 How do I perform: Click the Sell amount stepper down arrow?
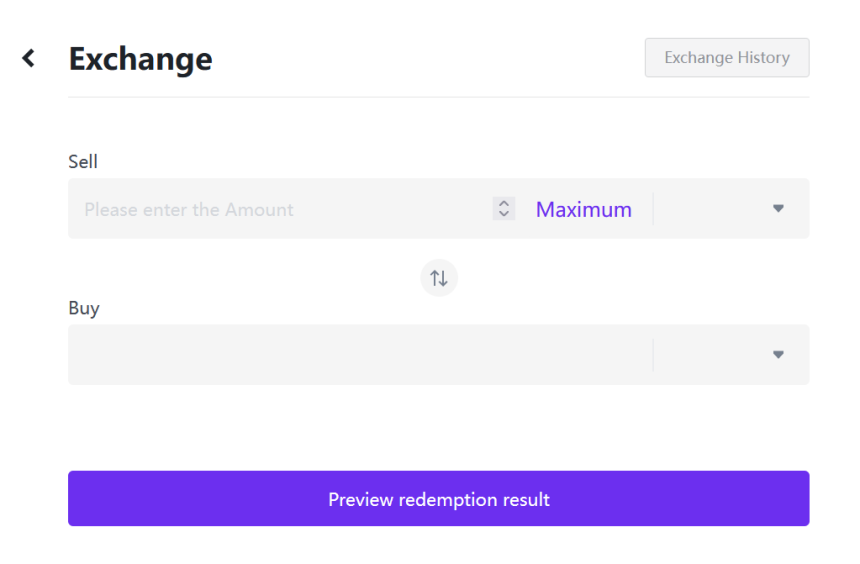pyautogui.click(x=504, y=214)
